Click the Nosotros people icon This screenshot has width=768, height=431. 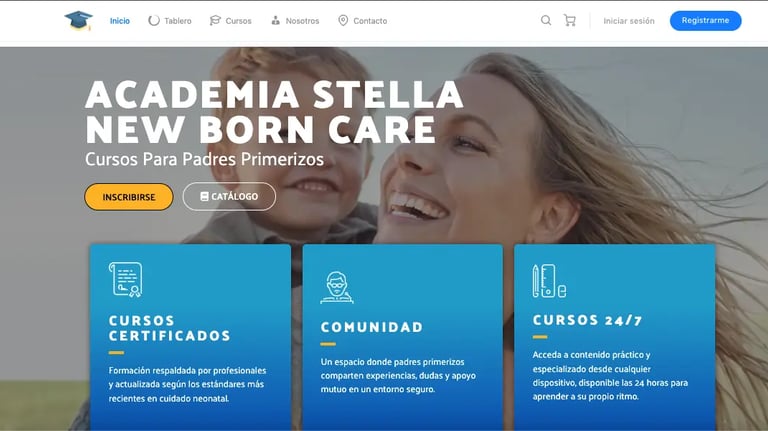pyautogui.click(x=276, y=21)
